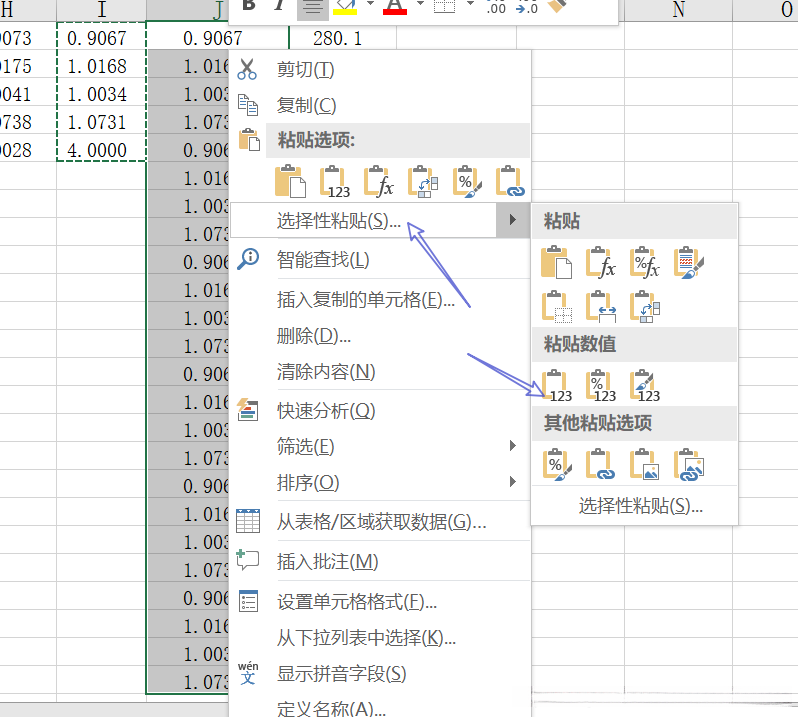The width and height of the screenshot is (798, 717).
Task: Click Decrease Decimal button in mini toolbar
Action: [526, 6]
